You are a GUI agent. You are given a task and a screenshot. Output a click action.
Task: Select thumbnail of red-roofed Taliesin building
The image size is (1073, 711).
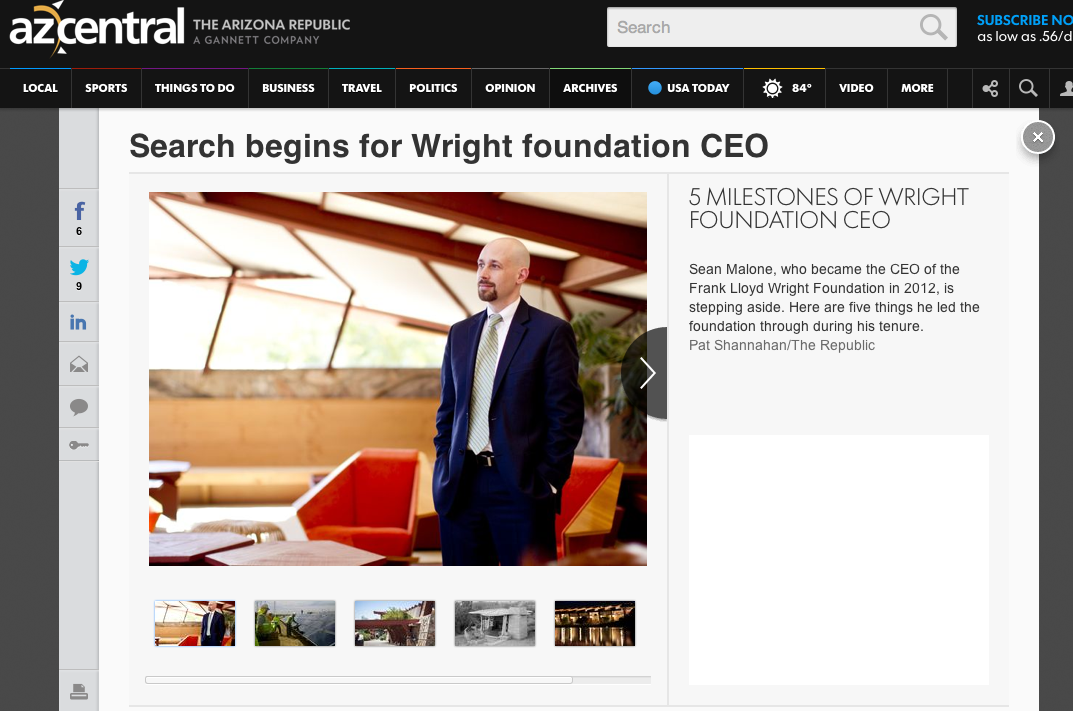(x=395, y=623)
